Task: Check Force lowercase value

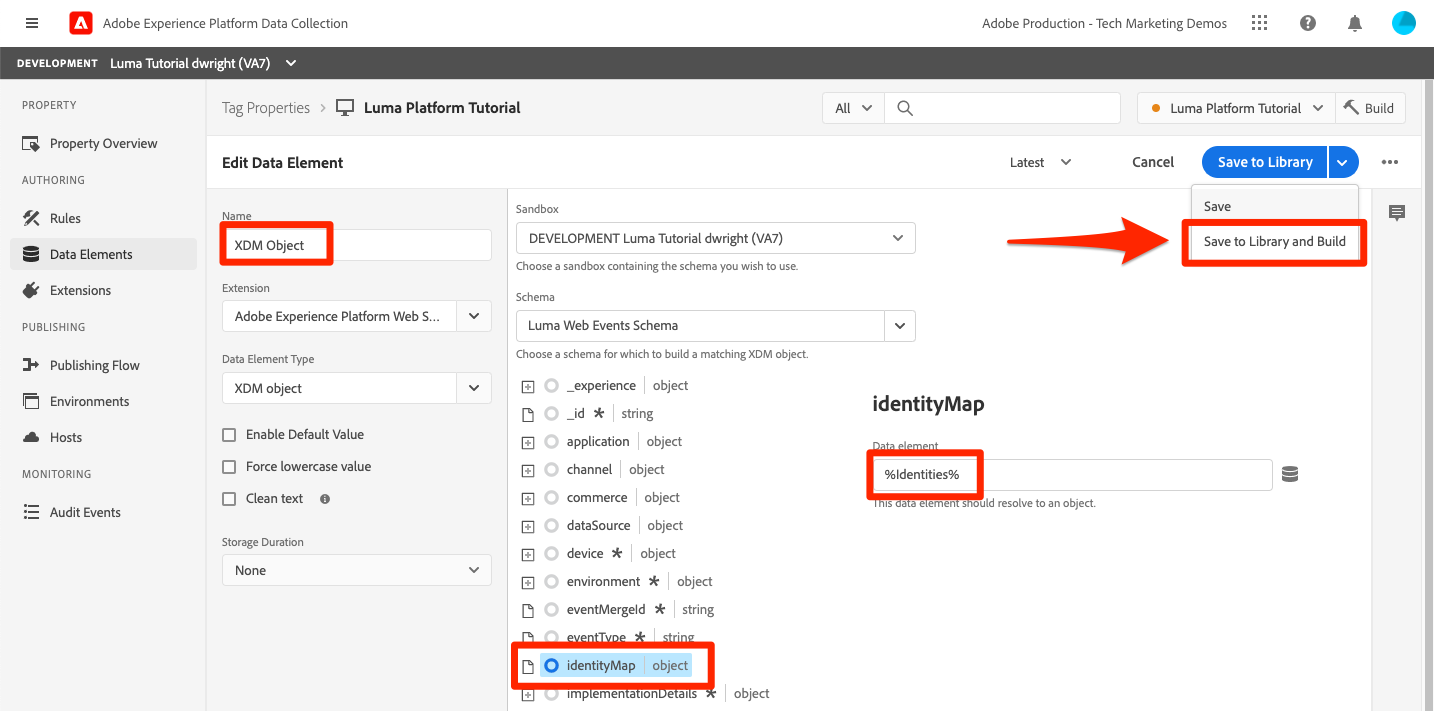Action: click(x=229, y=467)
